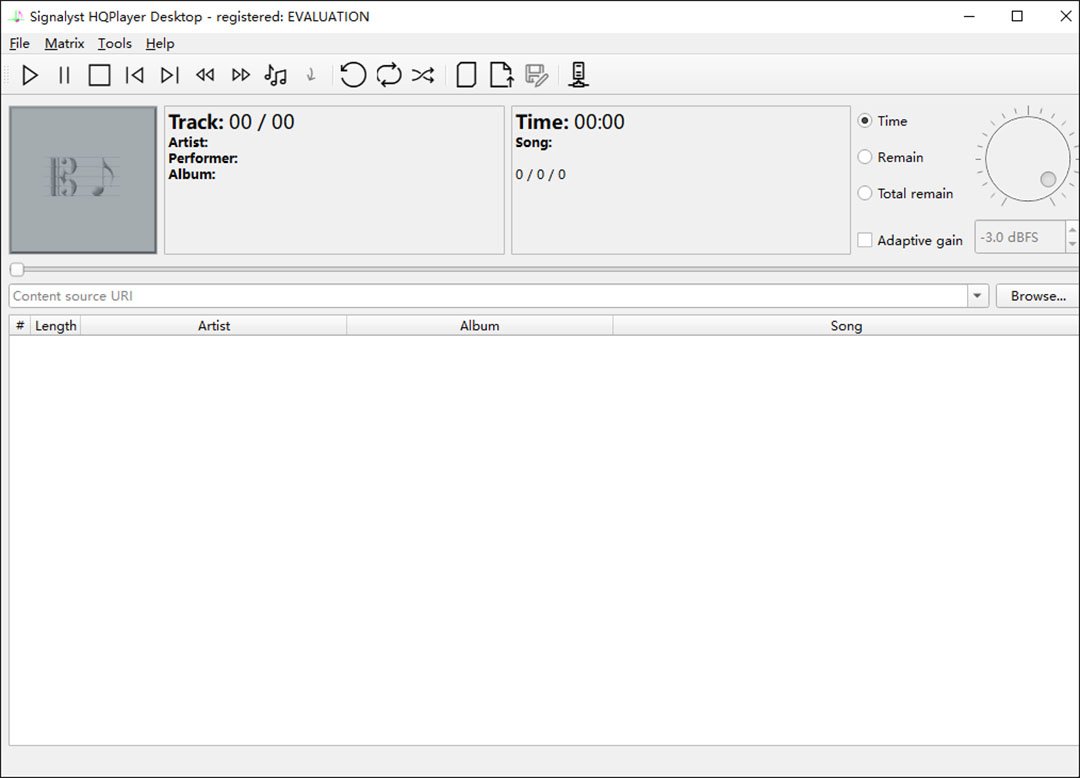Skip to the next track
The height and width of the screenshot is (778, 1080).
click(169, 75)
